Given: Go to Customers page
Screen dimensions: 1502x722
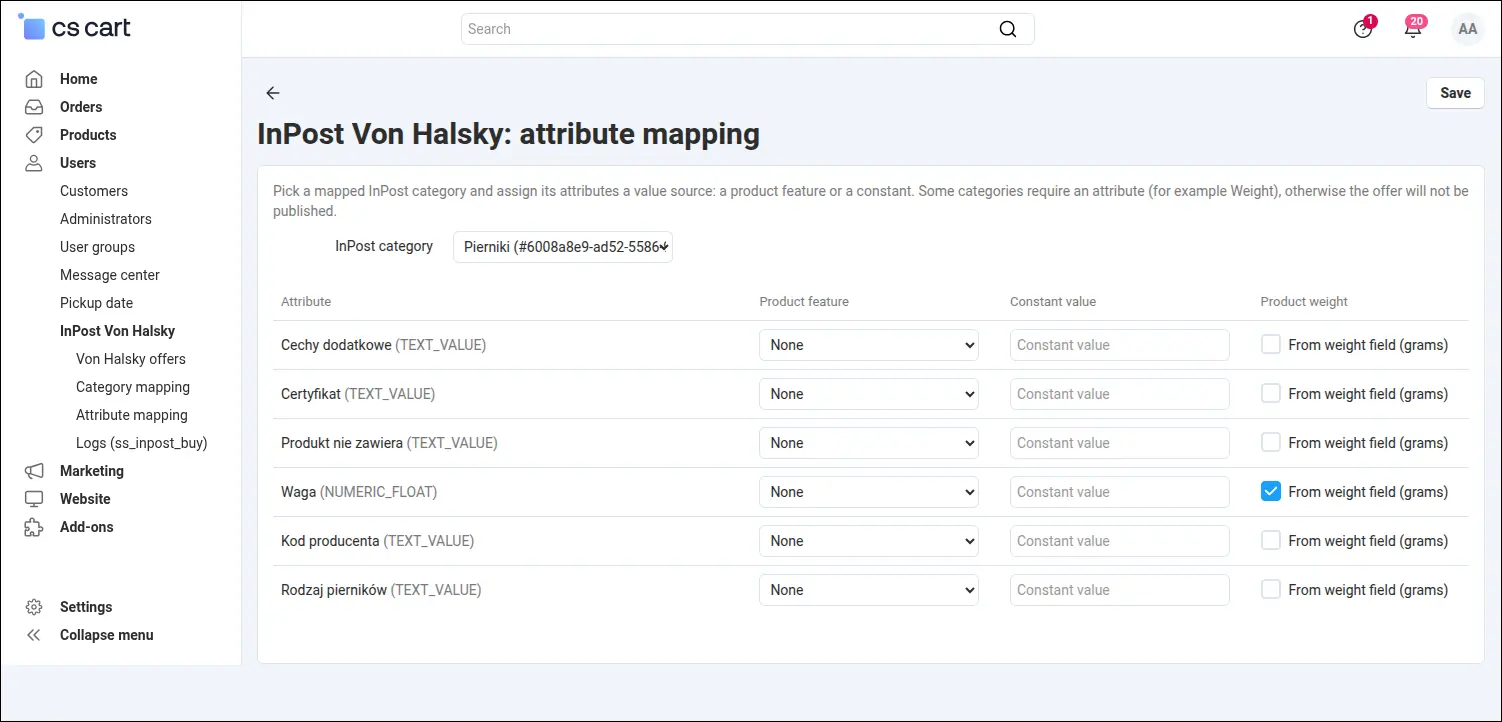Looking at the screenshot, I should point(94,191).
